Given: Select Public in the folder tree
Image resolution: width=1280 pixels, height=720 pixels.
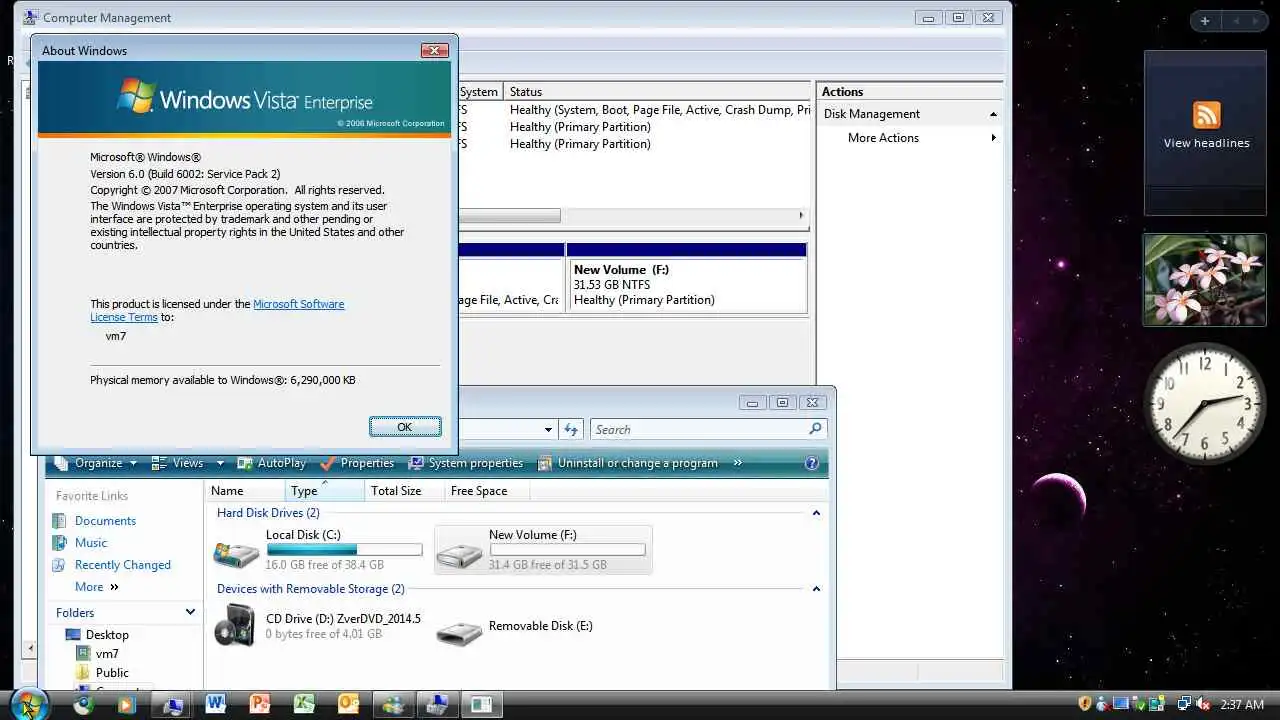Looking at the screenshot, I should click(x=112, y=673).
